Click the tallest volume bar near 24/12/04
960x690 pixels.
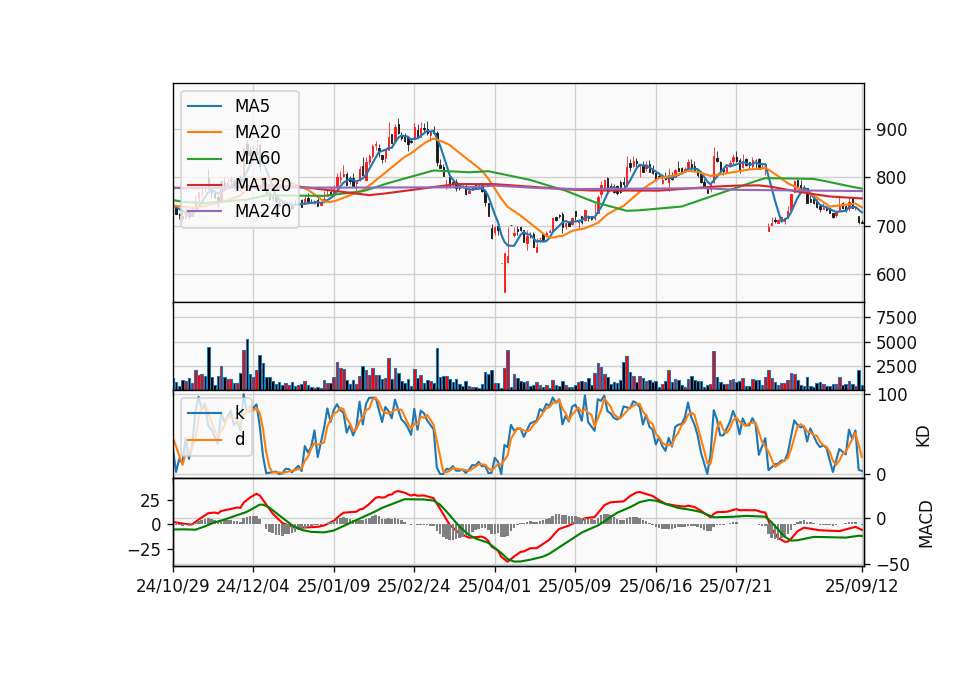point(247,365)
